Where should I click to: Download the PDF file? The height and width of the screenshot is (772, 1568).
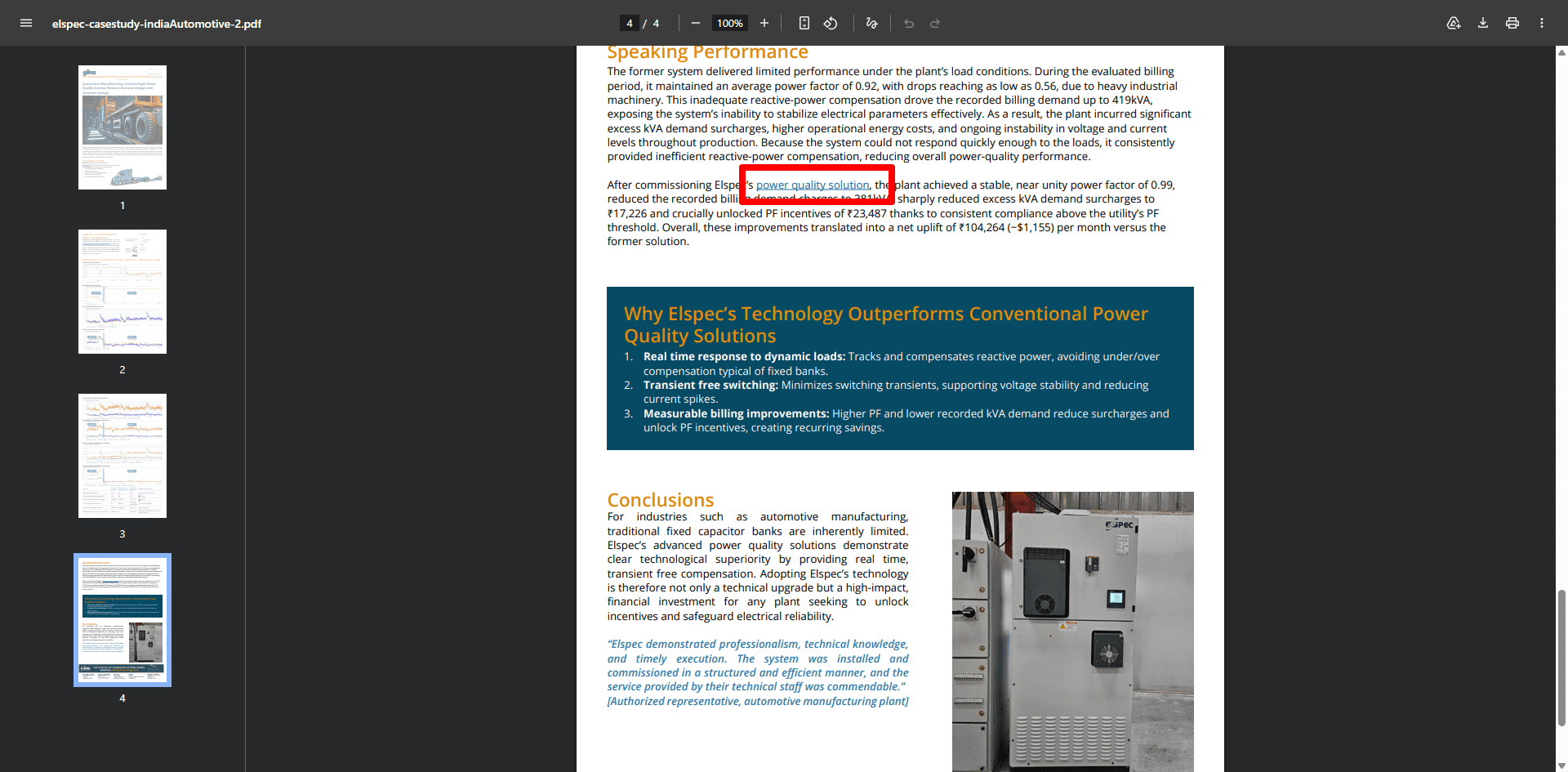(1483, 23)
